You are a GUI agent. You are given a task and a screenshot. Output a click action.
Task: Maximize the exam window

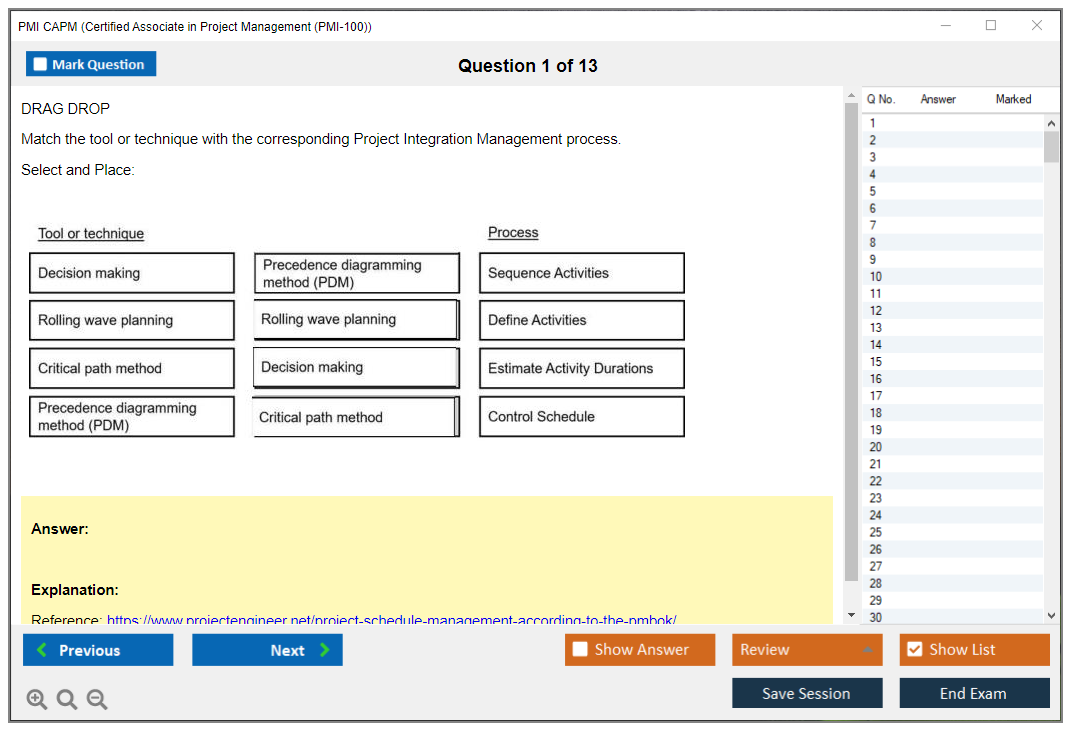tap(991, 26)
